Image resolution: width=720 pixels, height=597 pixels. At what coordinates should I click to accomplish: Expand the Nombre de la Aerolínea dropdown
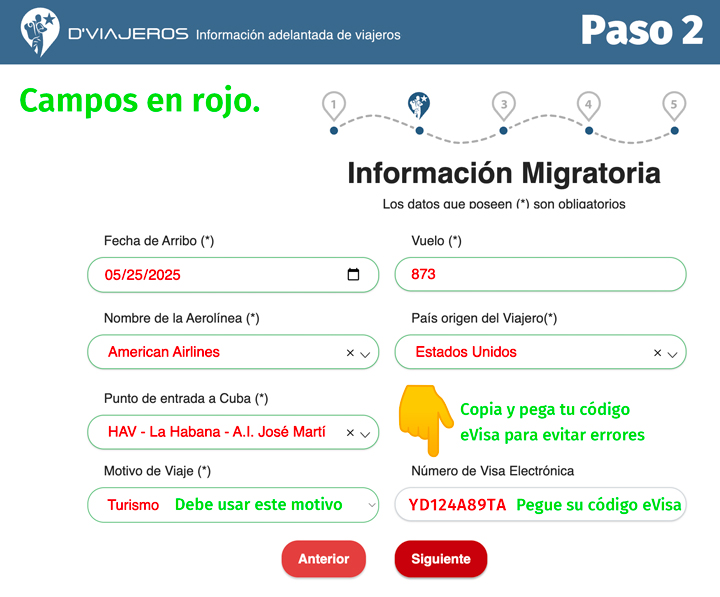[x=365, y=354]
